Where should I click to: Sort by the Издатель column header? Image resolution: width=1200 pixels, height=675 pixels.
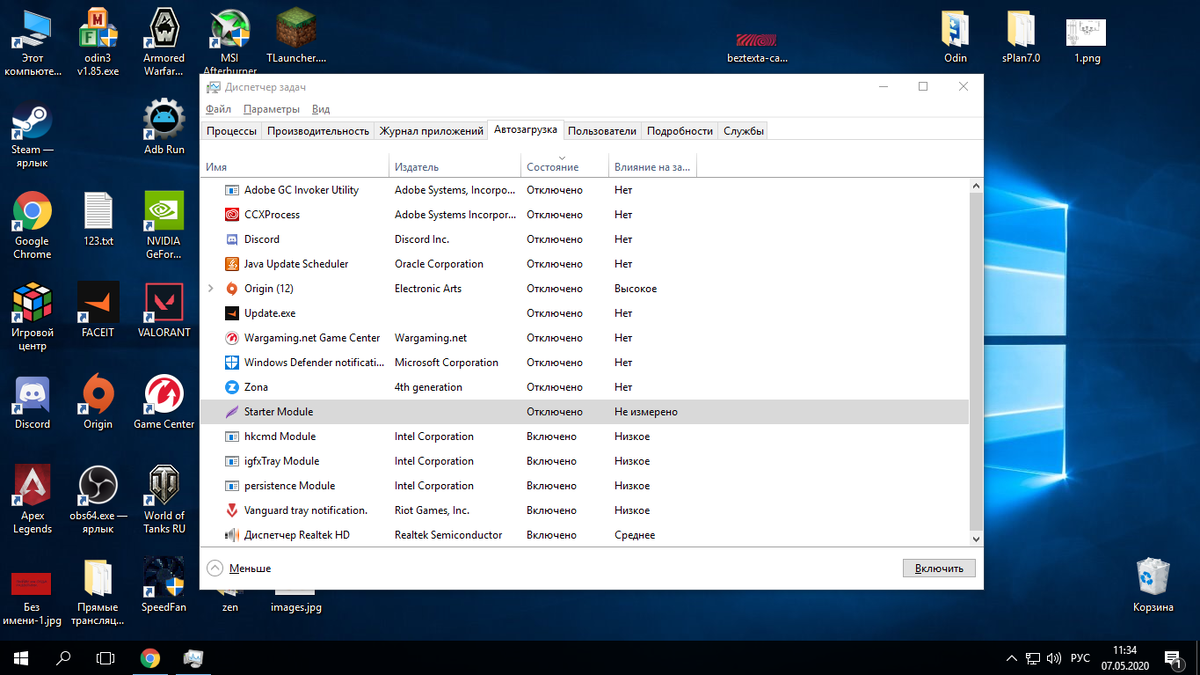pyautogui.click(x=455, y=167)
